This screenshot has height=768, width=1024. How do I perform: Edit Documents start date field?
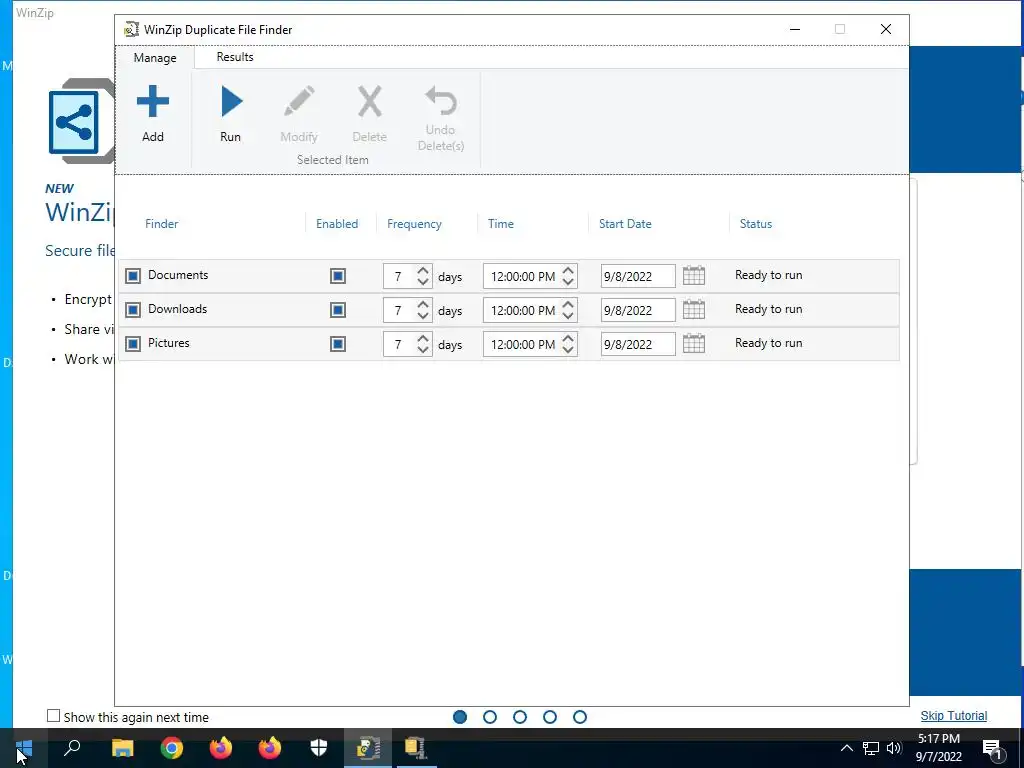point(638,276)
